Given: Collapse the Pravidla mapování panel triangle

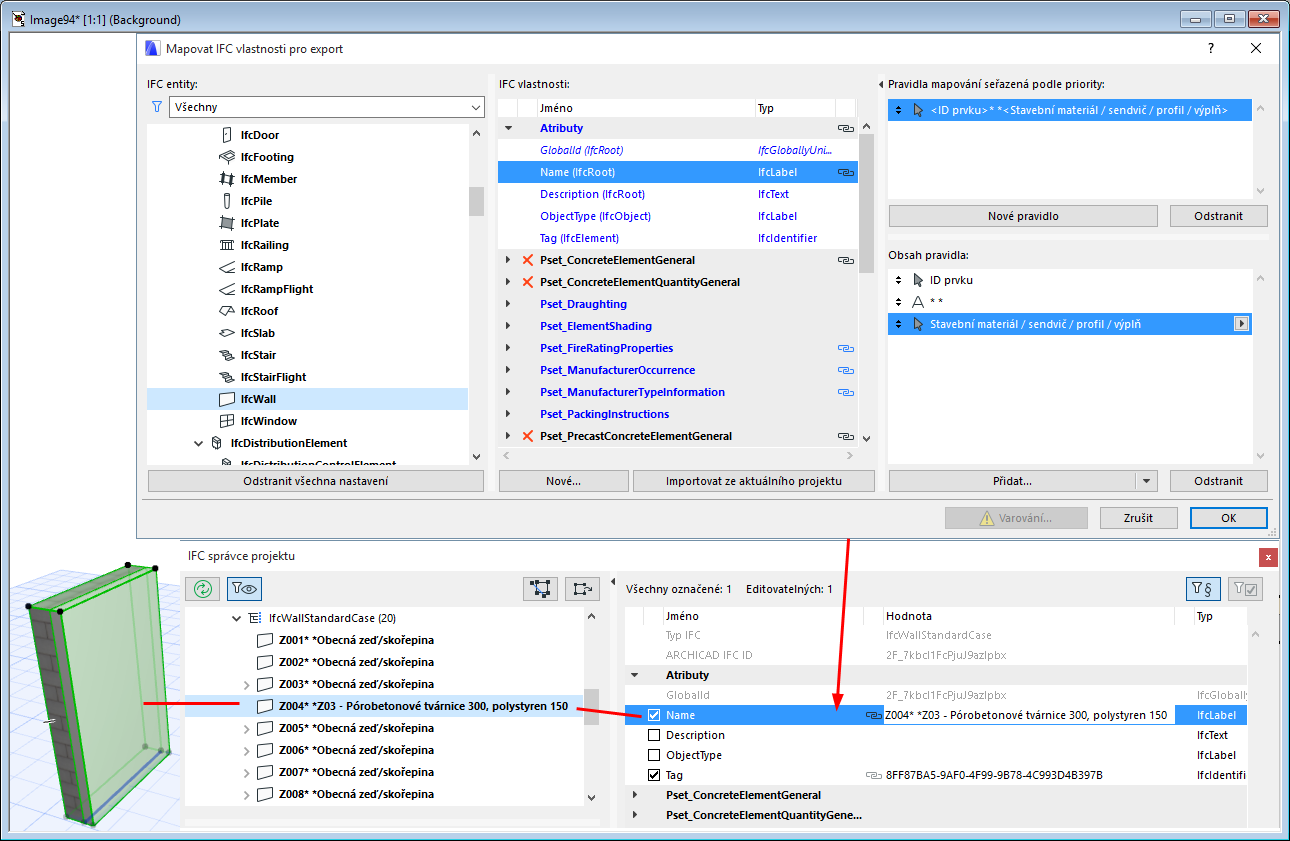Looking at the screenshot, I should [881, 84].
